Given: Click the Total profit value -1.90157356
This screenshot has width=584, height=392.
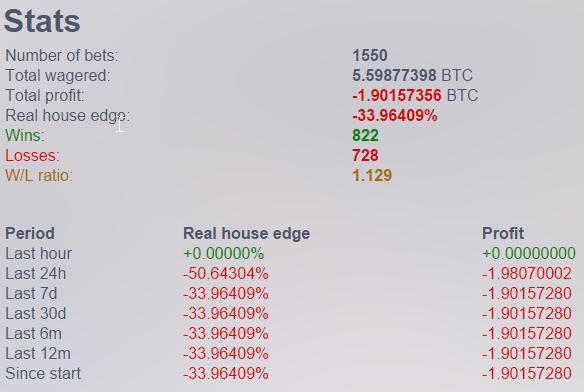Looking at the screenshot, I should (x=397, y=95).
